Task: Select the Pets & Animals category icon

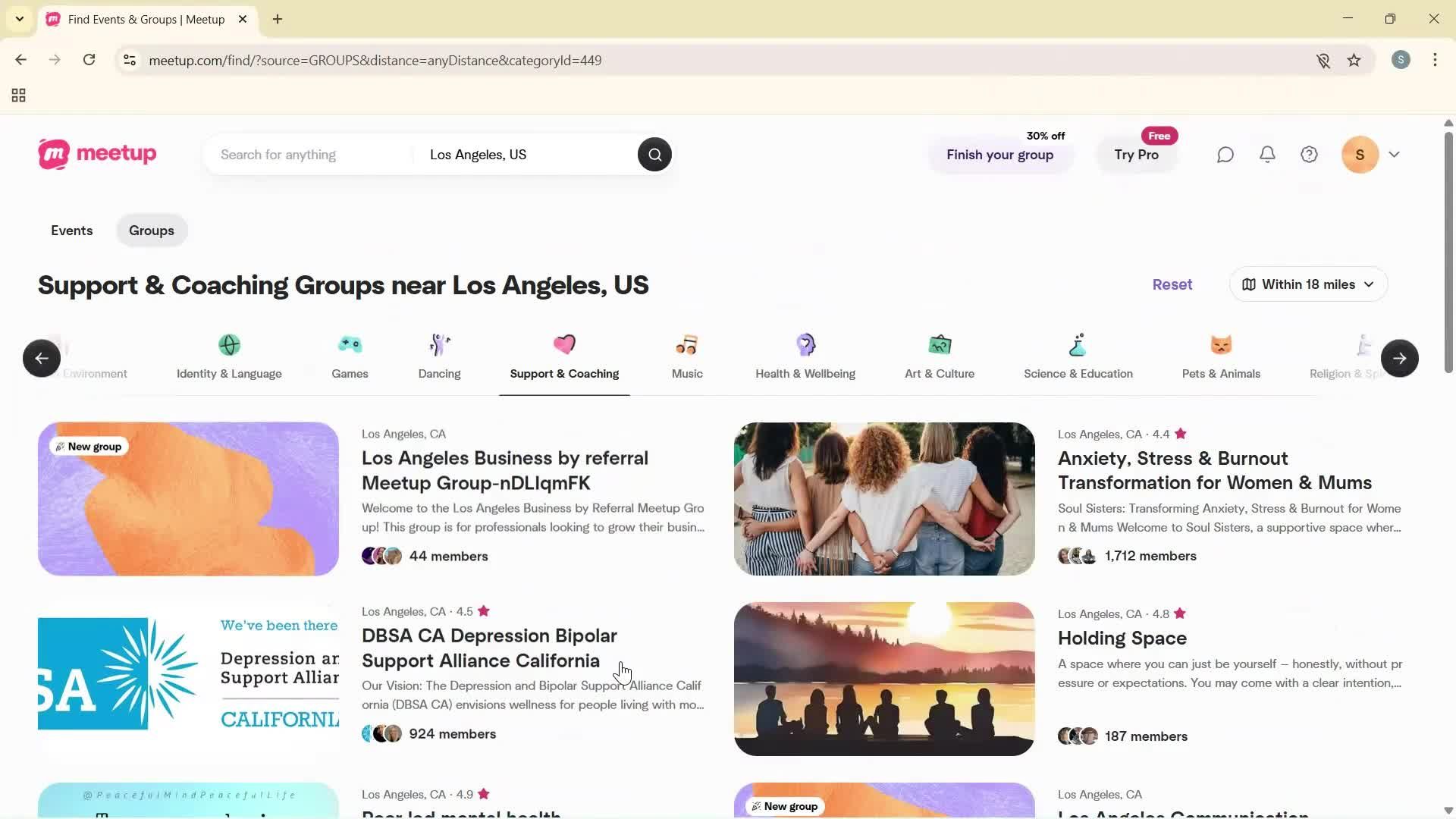Action: (x=1220, y=345)
